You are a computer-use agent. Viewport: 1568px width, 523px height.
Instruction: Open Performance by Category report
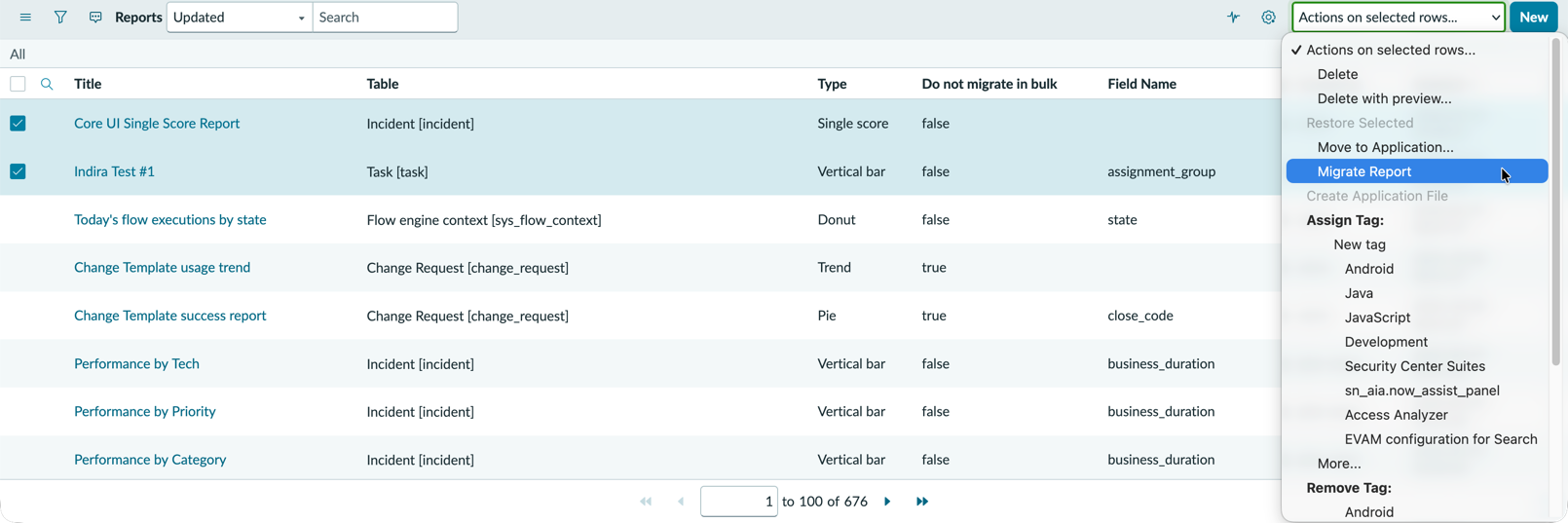click(x=150, y=460)
